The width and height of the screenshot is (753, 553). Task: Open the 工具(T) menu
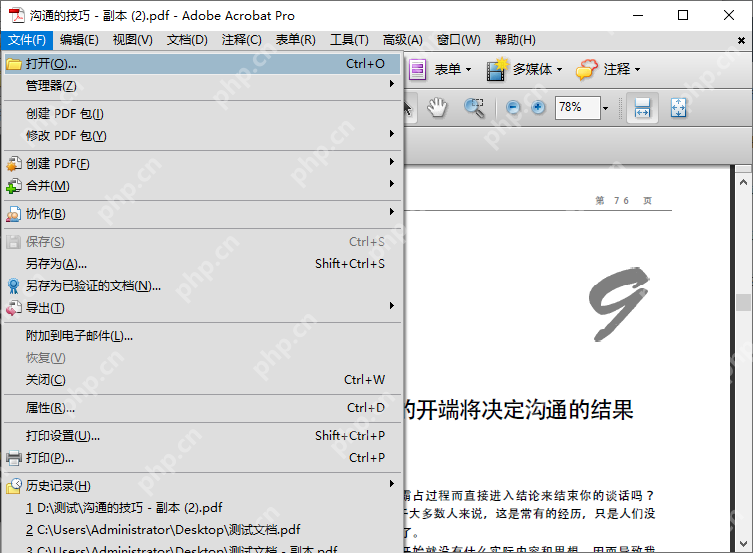tap(349, 40)
